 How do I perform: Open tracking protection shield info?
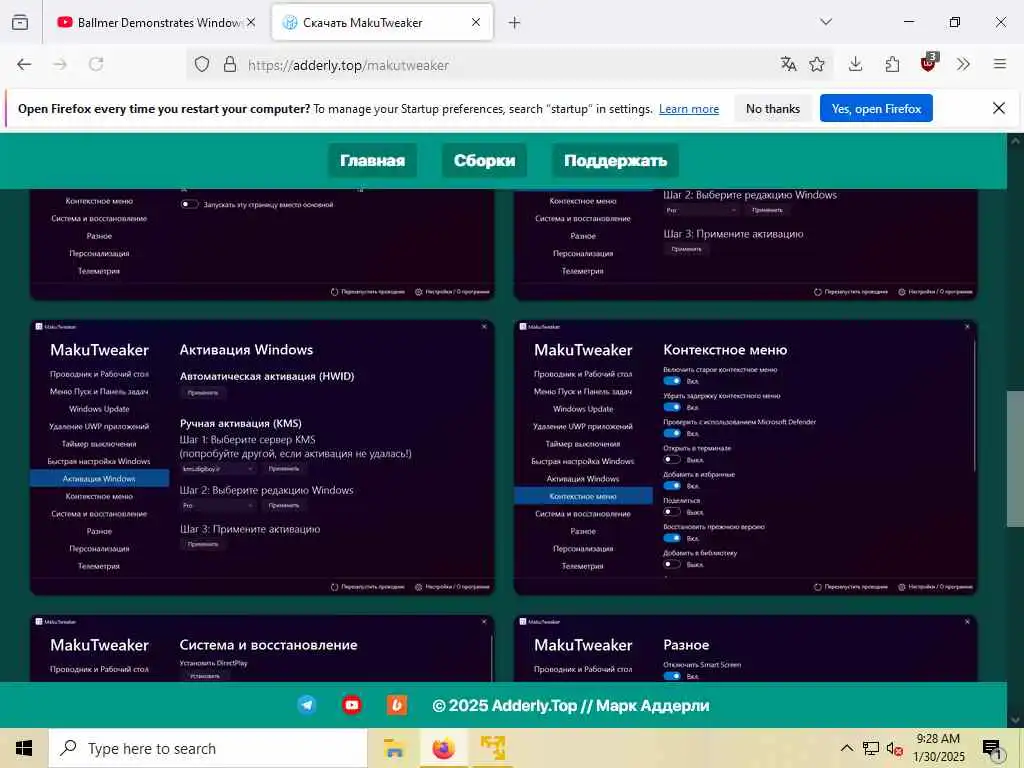(202, 65)
